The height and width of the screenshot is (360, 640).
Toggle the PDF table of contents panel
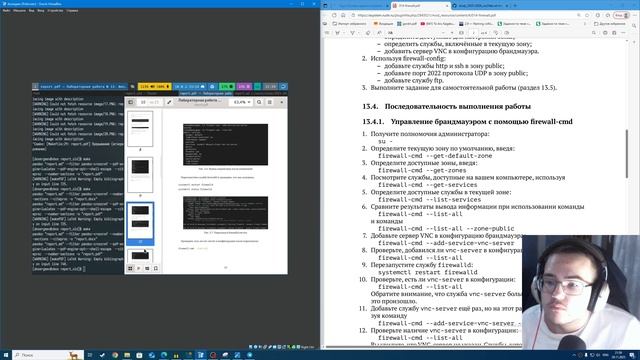point(327,33)
